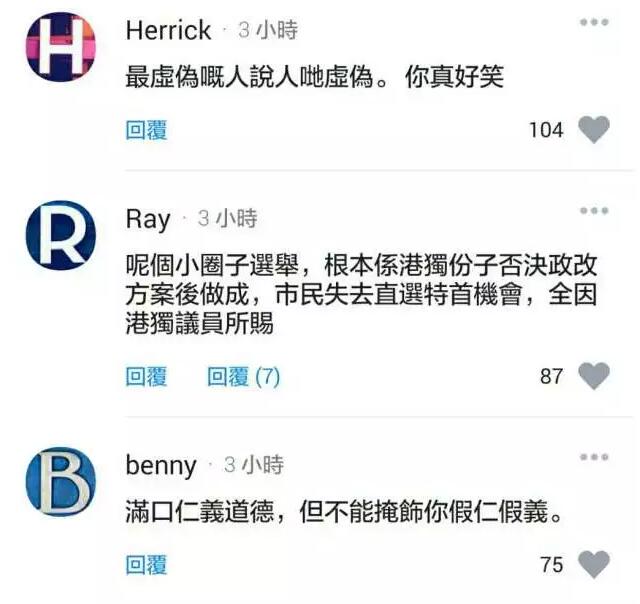The height and width of the screenshot is (604, 640).
Task: Open Herrick's profile avatar
Action: [x=61, y=47]
